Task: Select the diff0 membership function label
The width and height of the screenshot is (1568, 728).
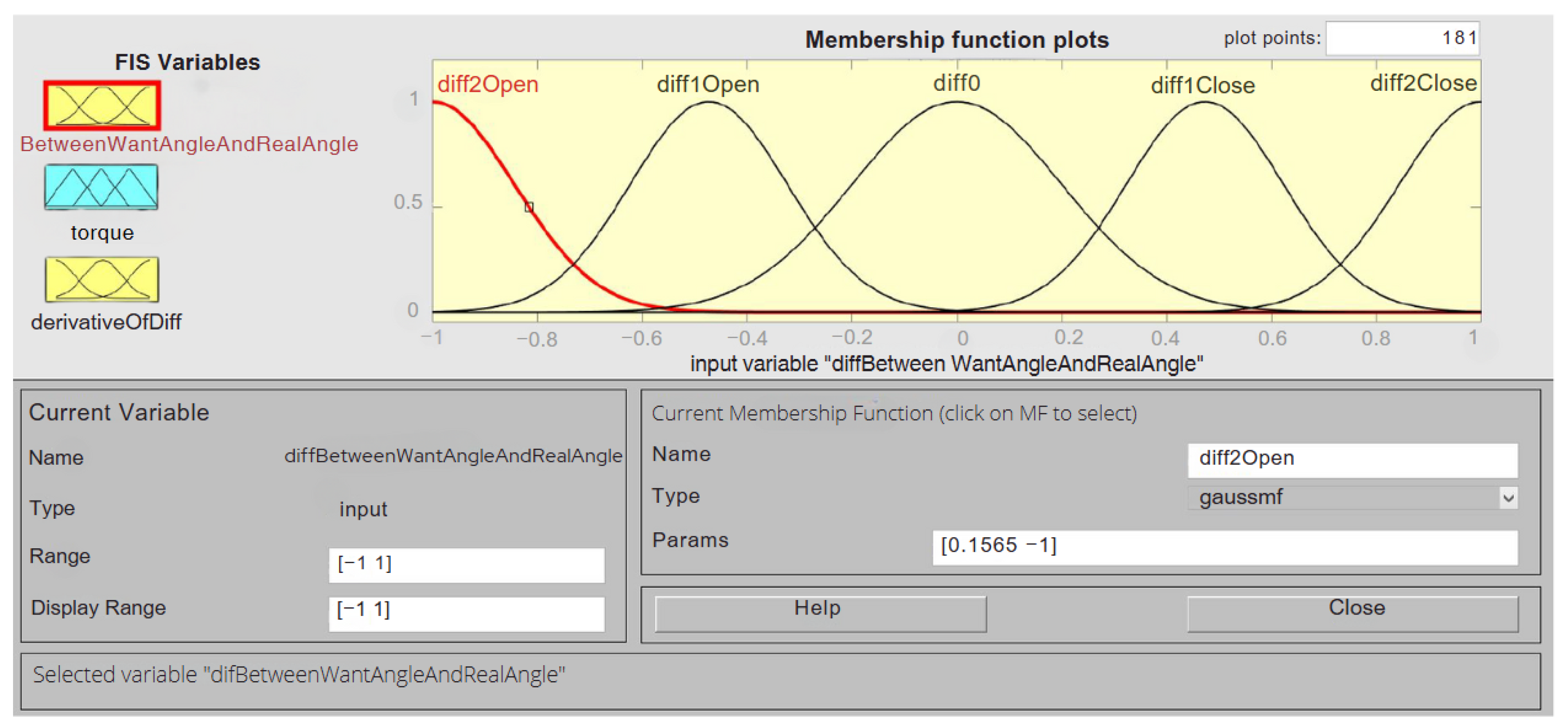Action: coord(956,83)
